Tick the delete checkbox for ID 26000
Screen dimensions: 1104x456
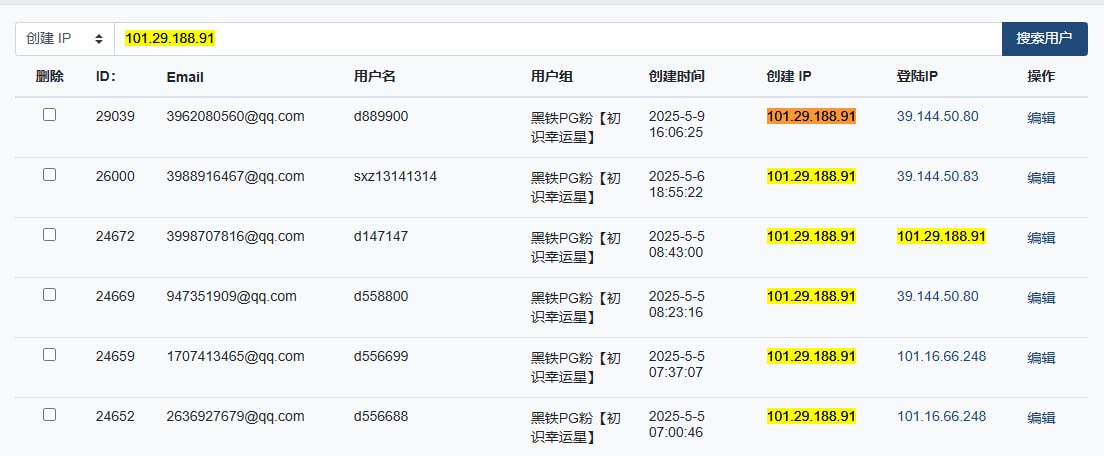(49, 175)
